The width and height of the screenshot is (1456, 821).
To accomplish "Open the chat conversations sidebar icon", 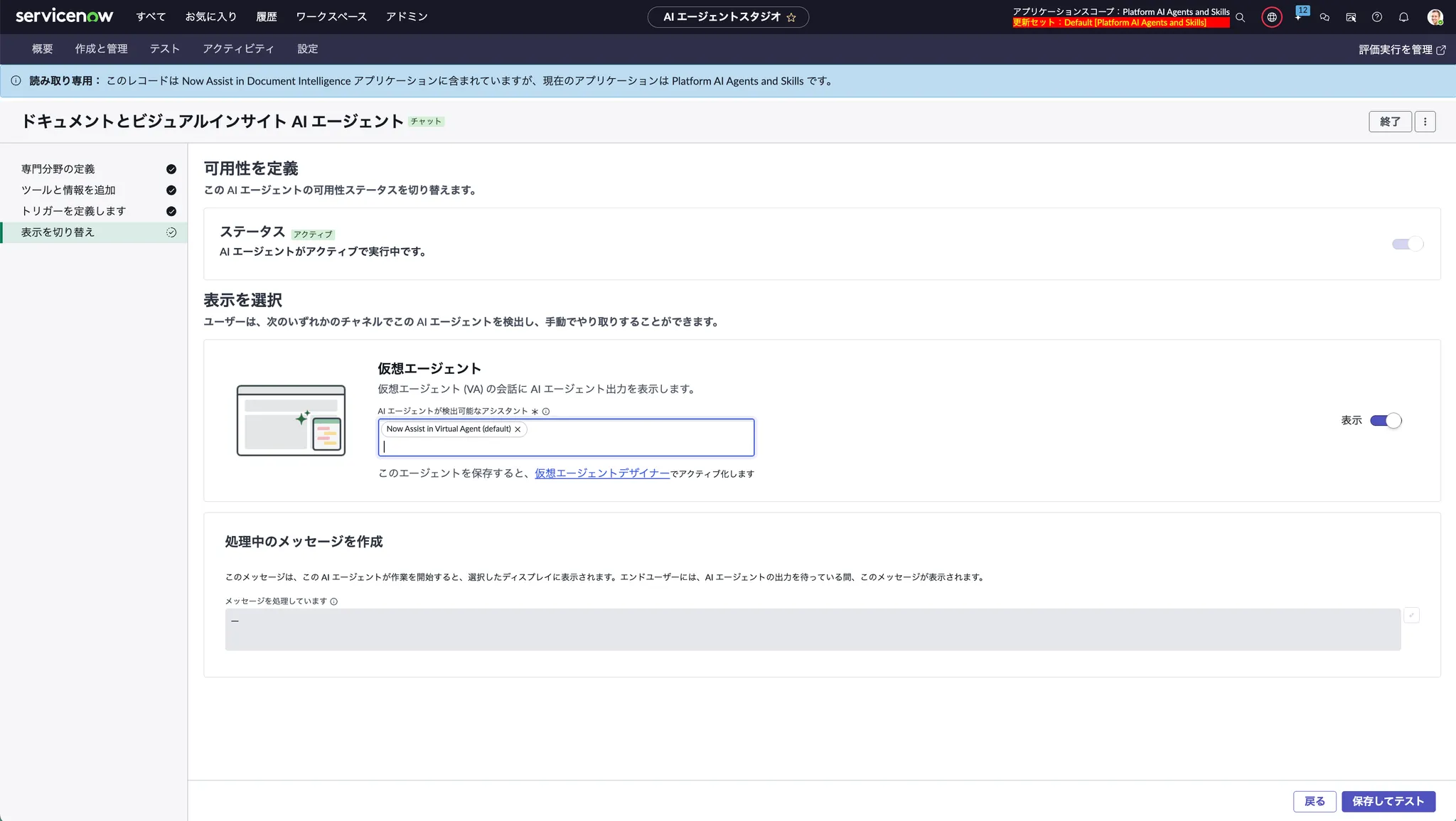I will click(1324, 17).
